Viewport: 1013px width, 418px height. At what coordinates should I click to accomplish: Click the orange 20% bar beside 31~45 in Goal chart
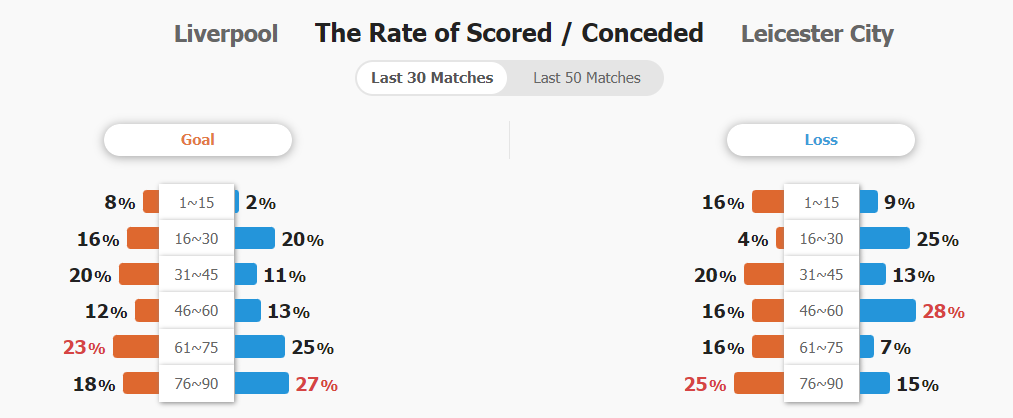[139, 274]
